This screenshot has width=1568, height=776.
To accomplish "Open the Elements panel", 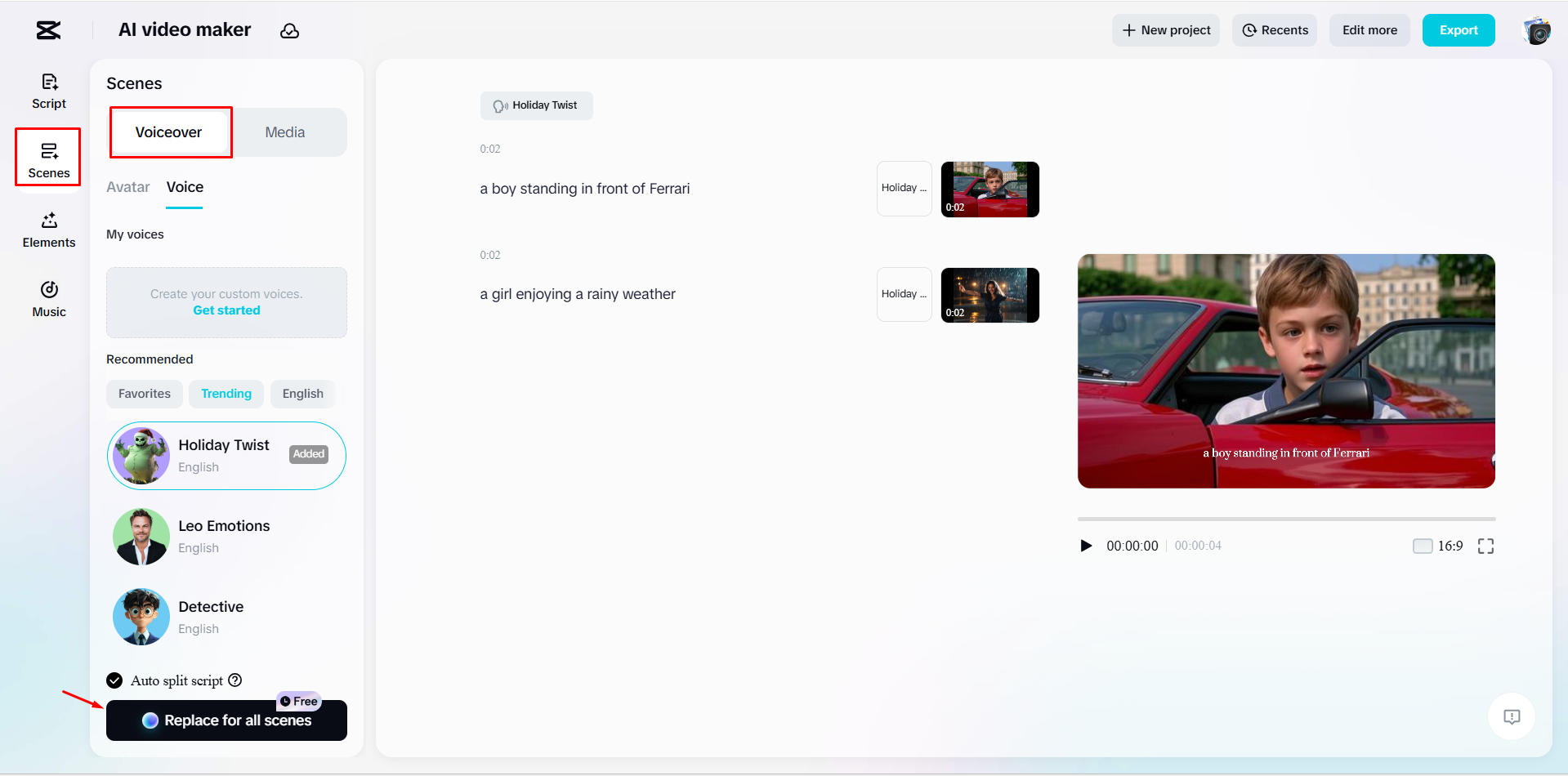I will pos(48,230).
